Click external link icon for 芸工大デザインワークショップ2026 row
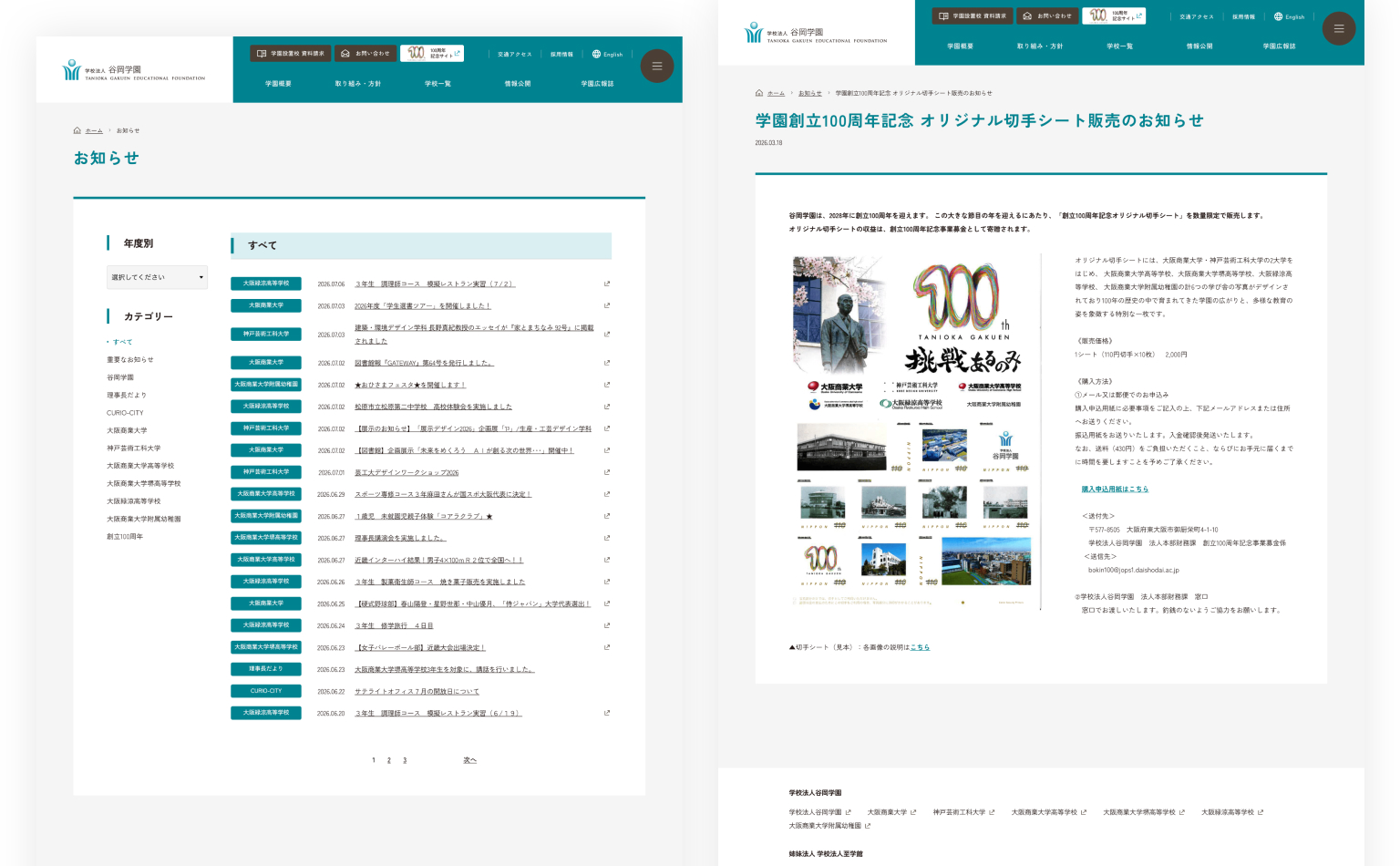1400x866 pixels. pyautogui.click(x=607, y=472)
